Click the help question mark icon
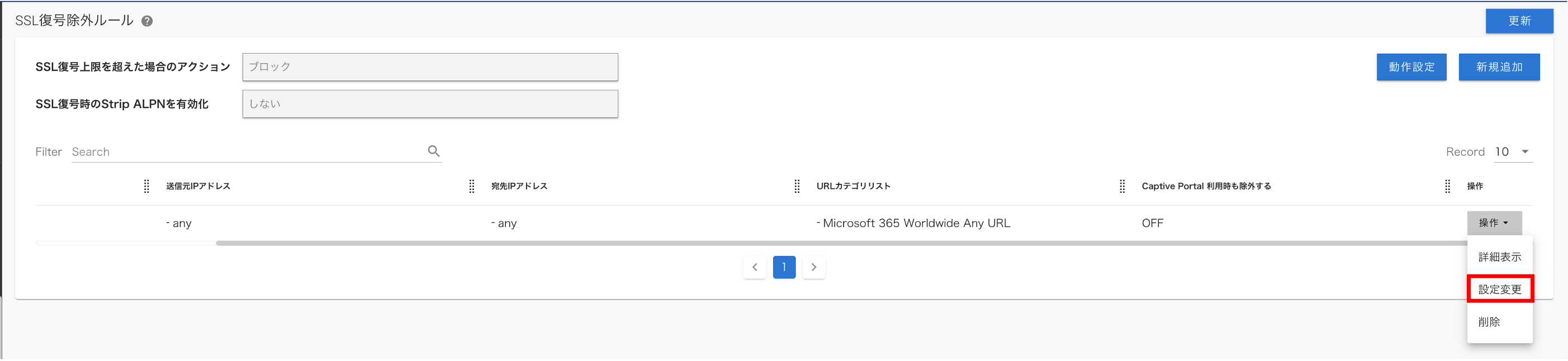This screenshot has width=1568, height=361. point(146,21)
